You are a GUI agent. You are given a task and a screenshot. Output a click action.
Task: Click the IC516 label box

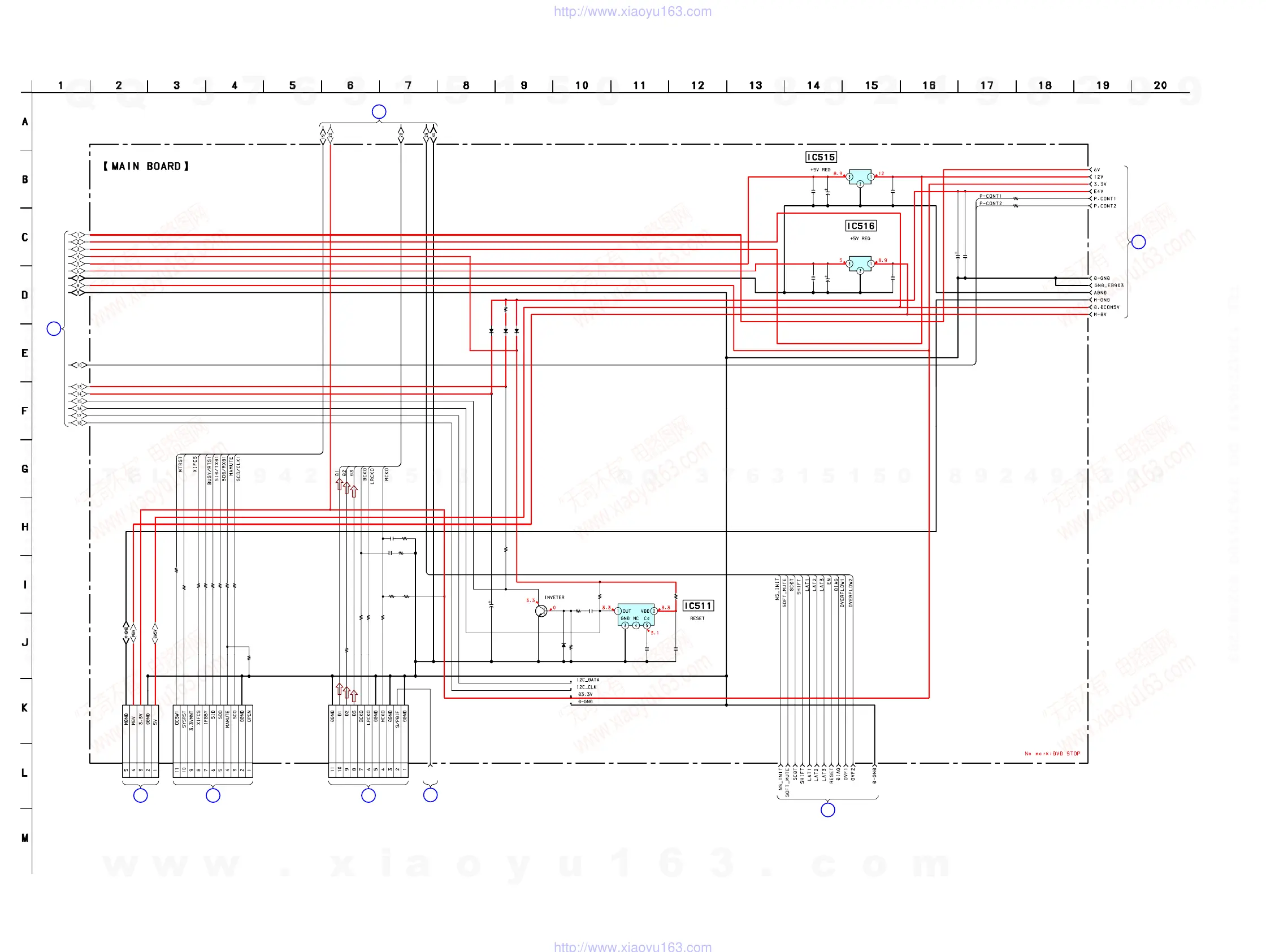point(861,226)
